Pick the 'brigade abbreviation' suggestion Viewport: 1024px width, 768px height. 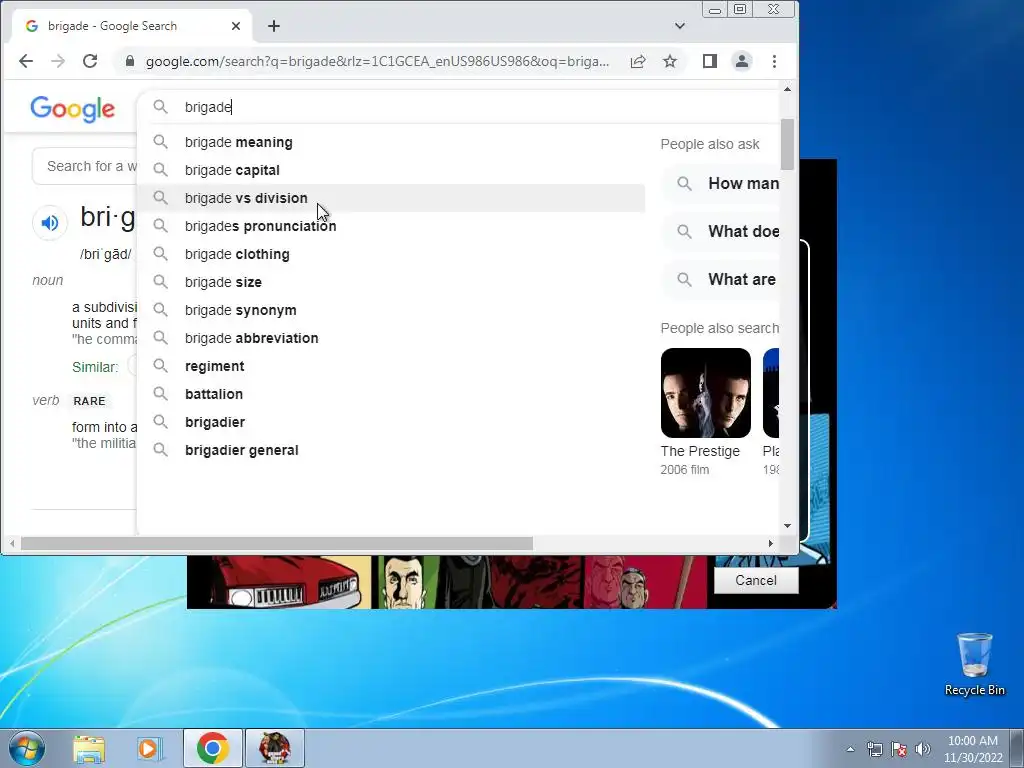click(x=391, y=338)
